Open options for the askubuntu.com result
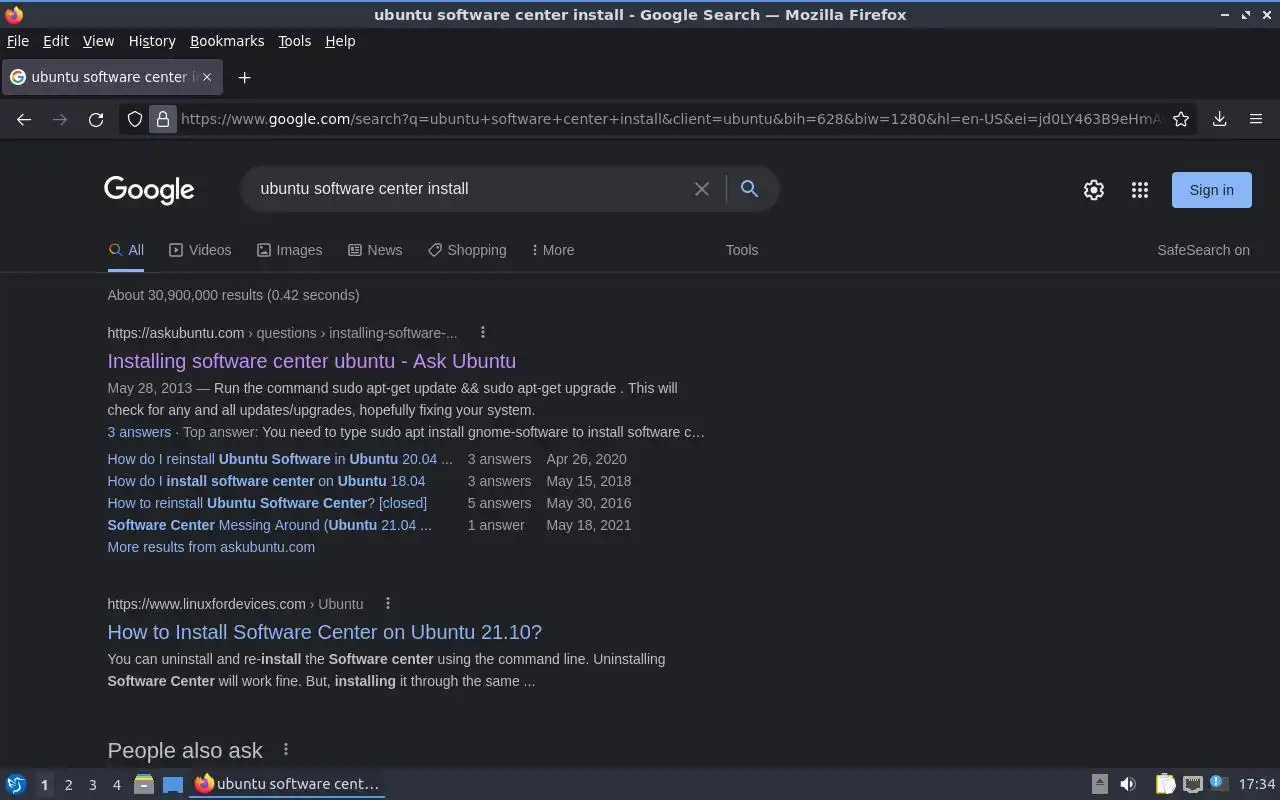This screenshot has width=1280, height=800. point(482,333)
